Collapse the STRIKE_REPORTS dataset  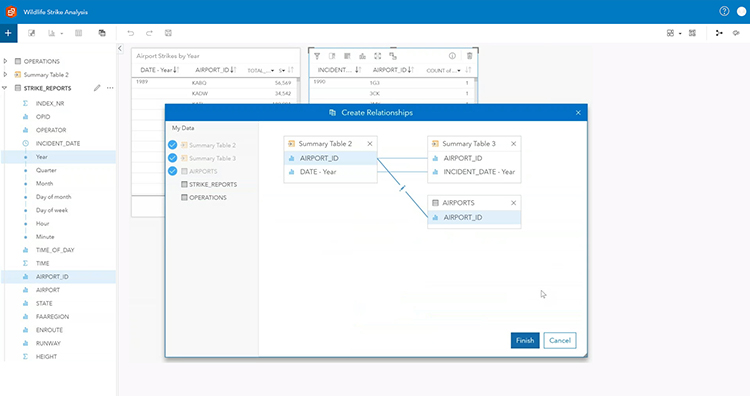pyautogui.click(x=5, y=88)
